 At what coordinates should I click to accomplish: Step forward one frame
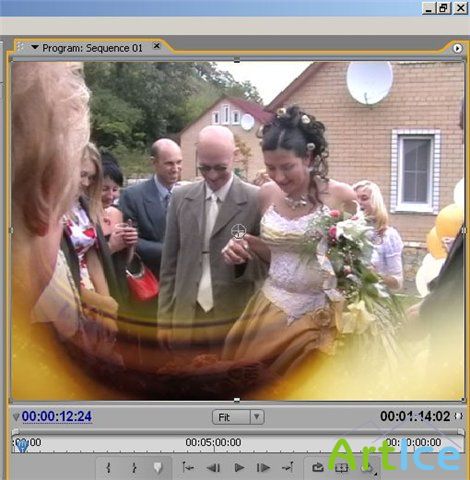pyautogui.click(x=263, y=468)
